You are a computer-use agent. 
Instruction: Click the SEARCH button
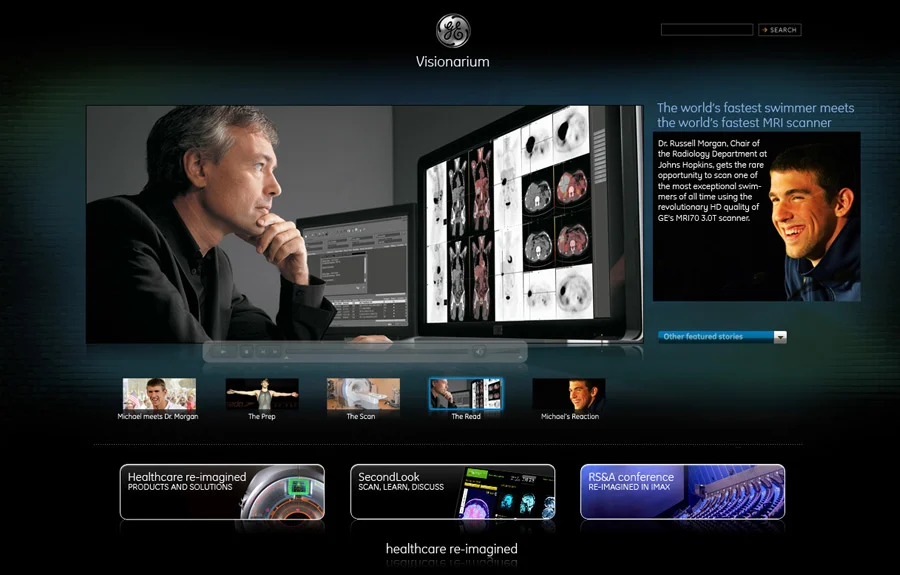pyautogui.click(x=779, y=30)
